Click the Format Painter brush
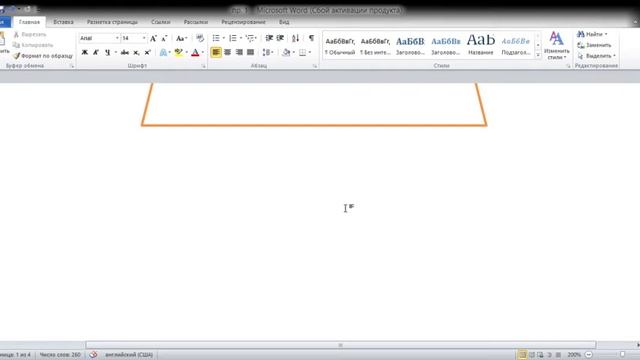Screen dimensions: 640x360 (16, 56)
